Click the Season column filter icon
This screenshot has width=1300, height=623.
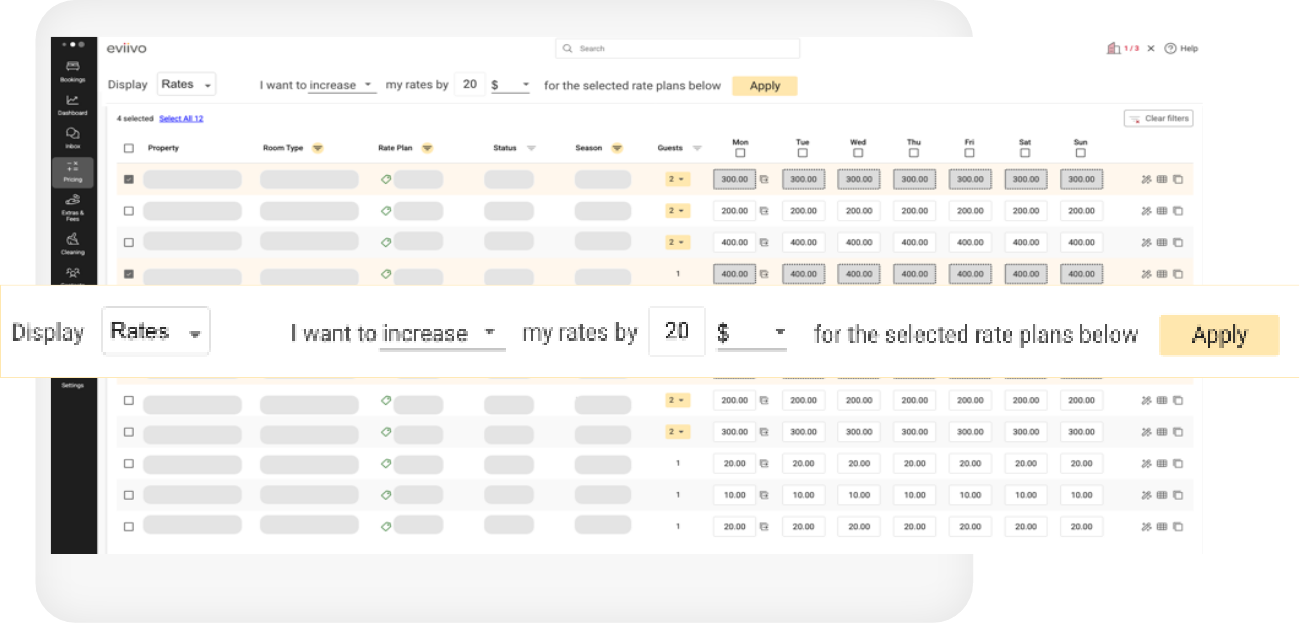click(x=617, y=148)
